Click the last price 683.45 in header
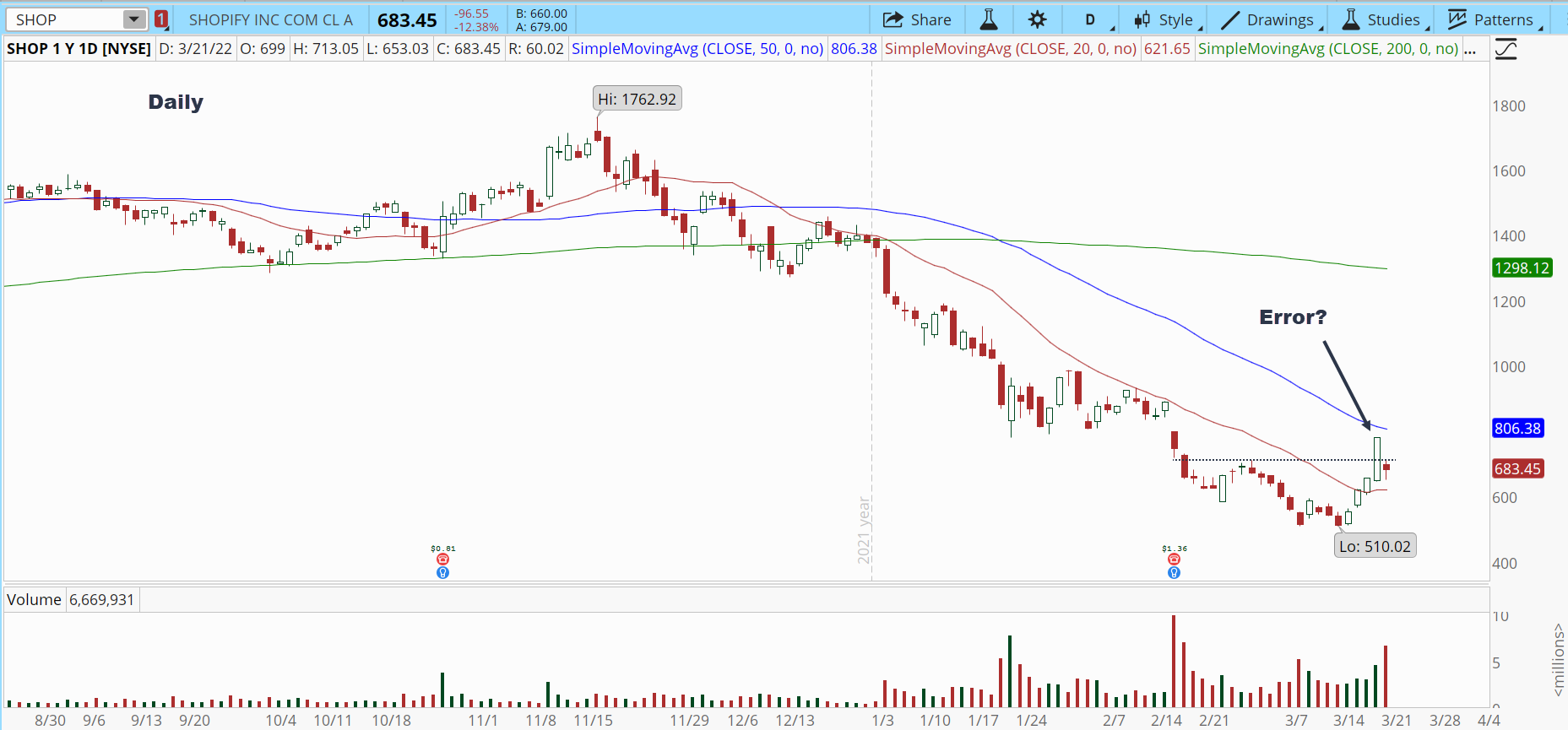 click(407, 20)
